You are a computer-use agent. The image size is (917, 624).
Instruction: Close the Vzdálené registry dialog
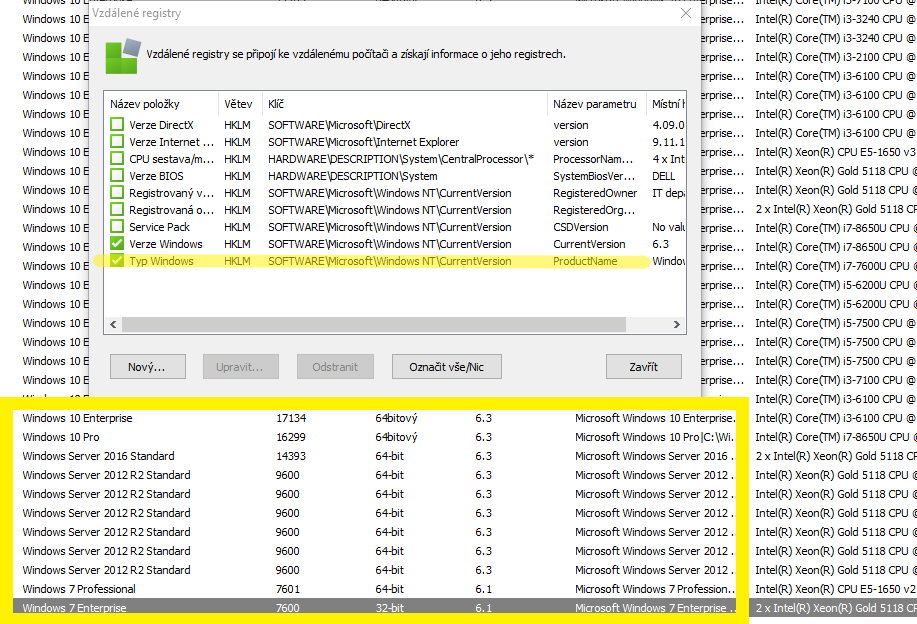click(685, 14)
